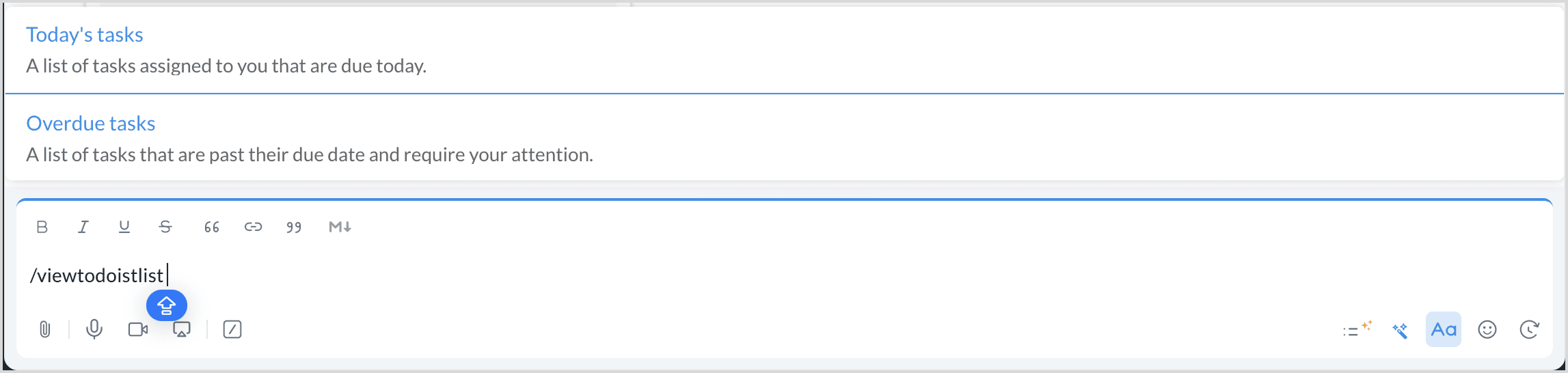
Task: Click the clock icon to schedule the message
Action: click(1529, 329)
